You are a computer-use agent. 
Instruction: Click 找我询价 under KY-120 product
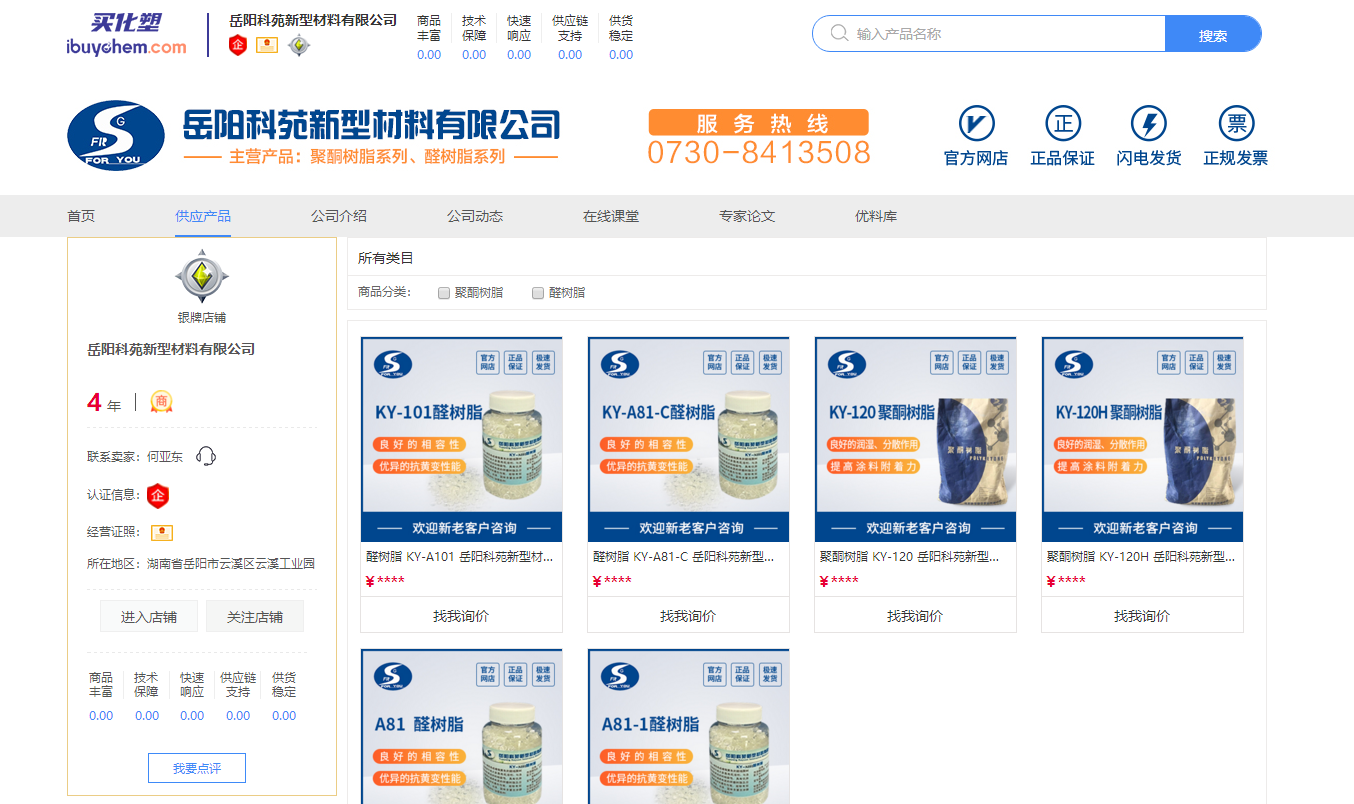[x=915, y=616]
